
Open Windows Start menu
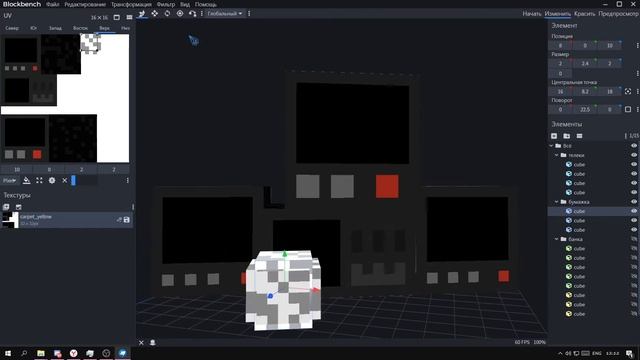(8, 353)
